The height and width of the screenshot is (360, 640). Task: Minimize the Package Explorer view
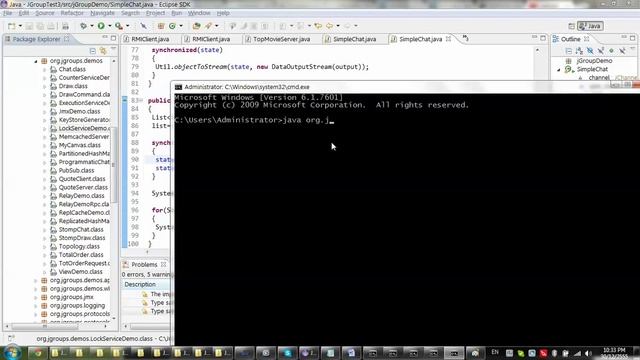(105, 38)
